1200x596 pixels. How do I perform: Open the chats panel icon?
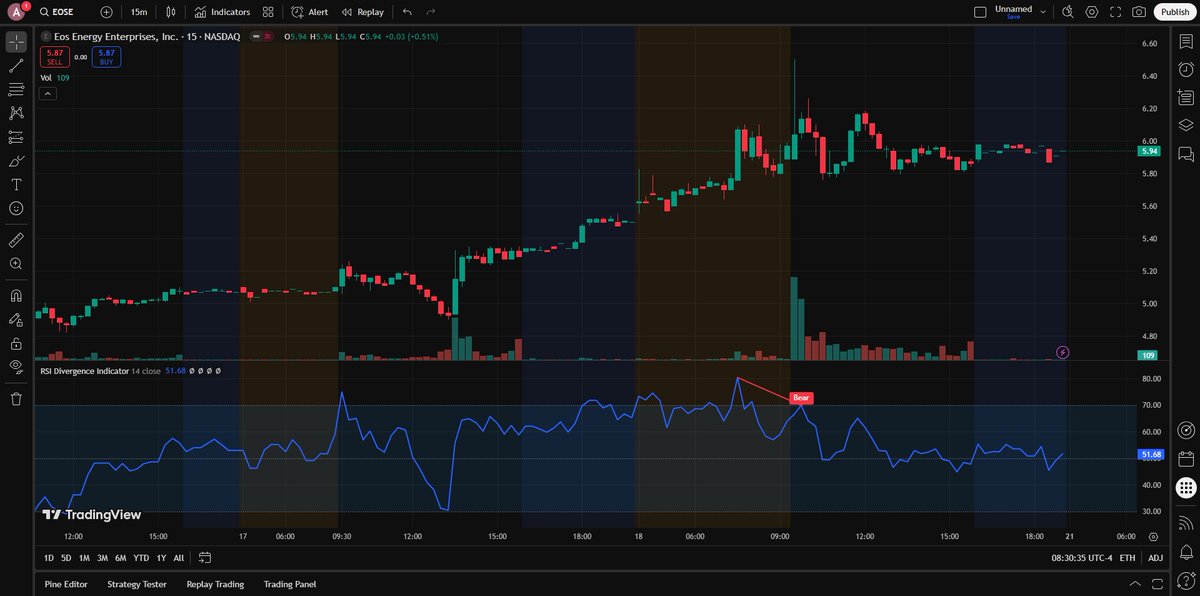click(1186, 153)
